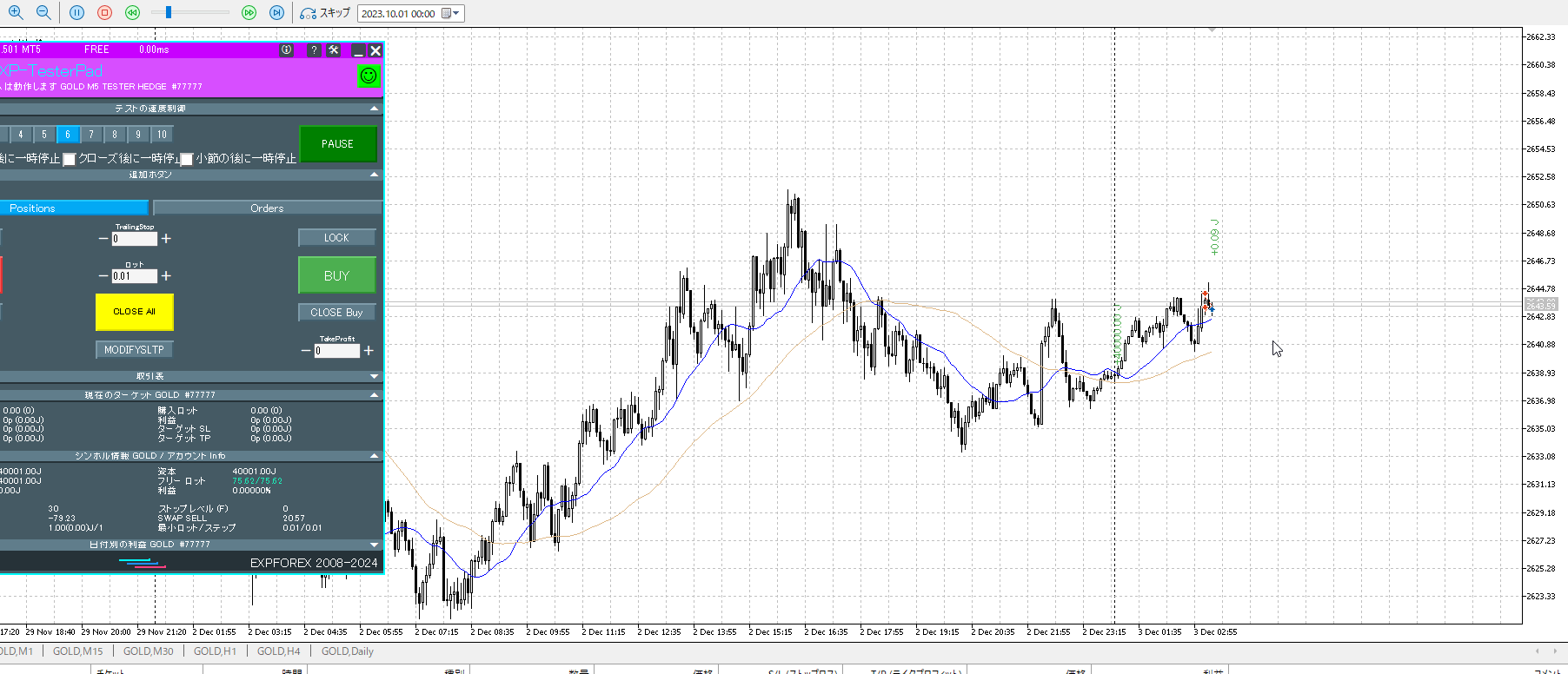Pause the tester with the blue toolbar icon
The image size is (1568, 674).
click(x=76, y=13)
